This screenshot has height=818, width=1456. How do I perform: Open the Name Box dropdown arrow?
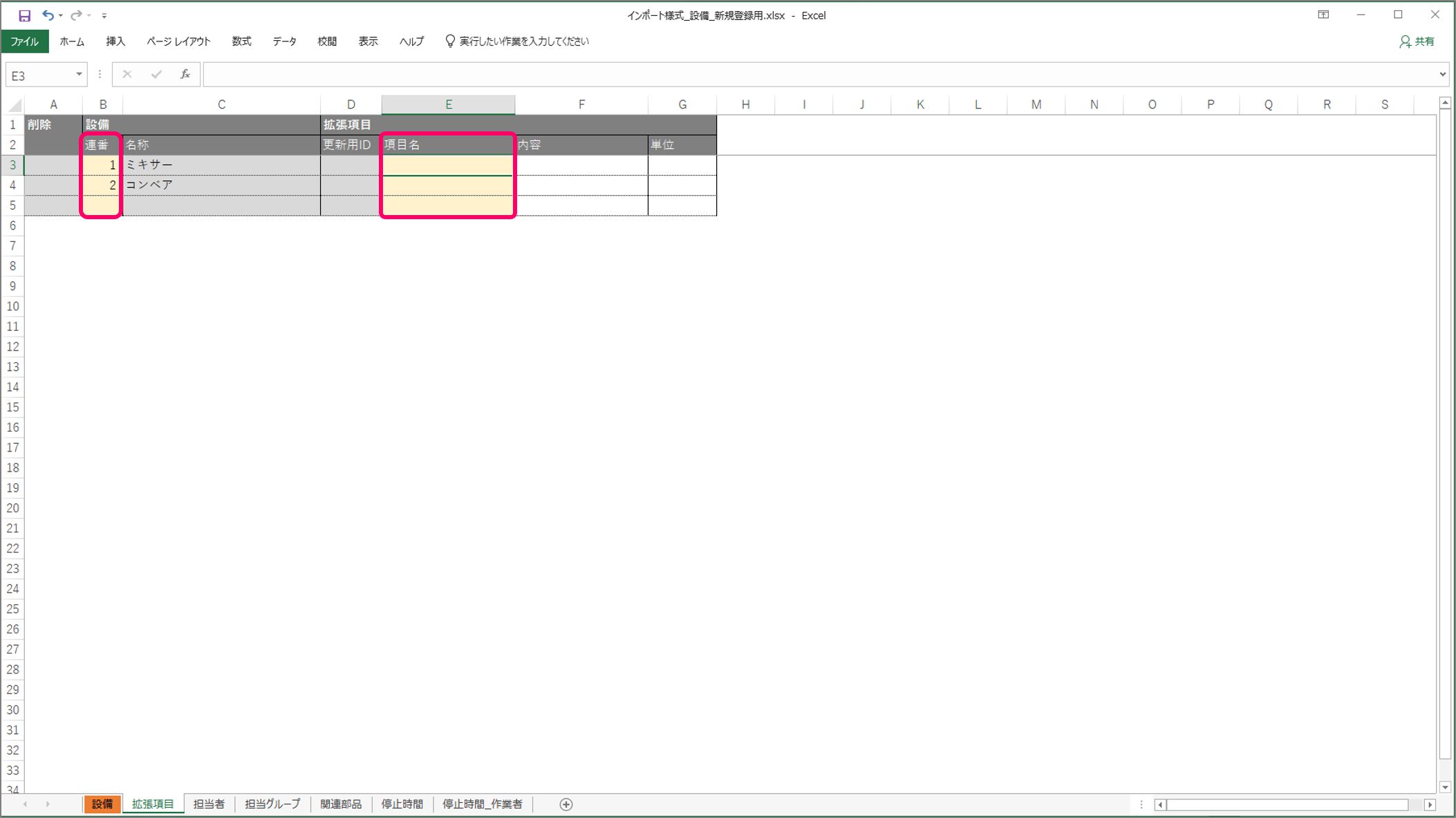click(79, 75)
